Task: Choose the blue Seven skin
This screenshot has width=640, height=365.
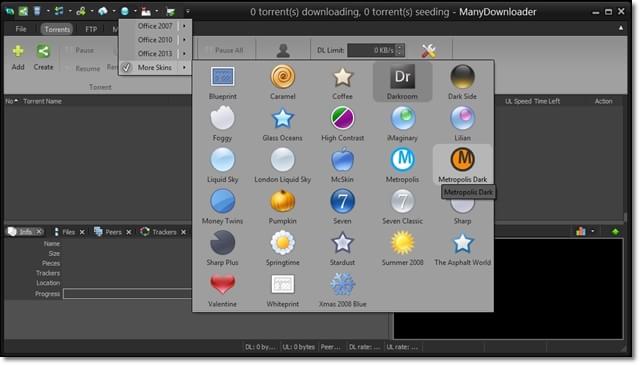Action: point(342,201)
